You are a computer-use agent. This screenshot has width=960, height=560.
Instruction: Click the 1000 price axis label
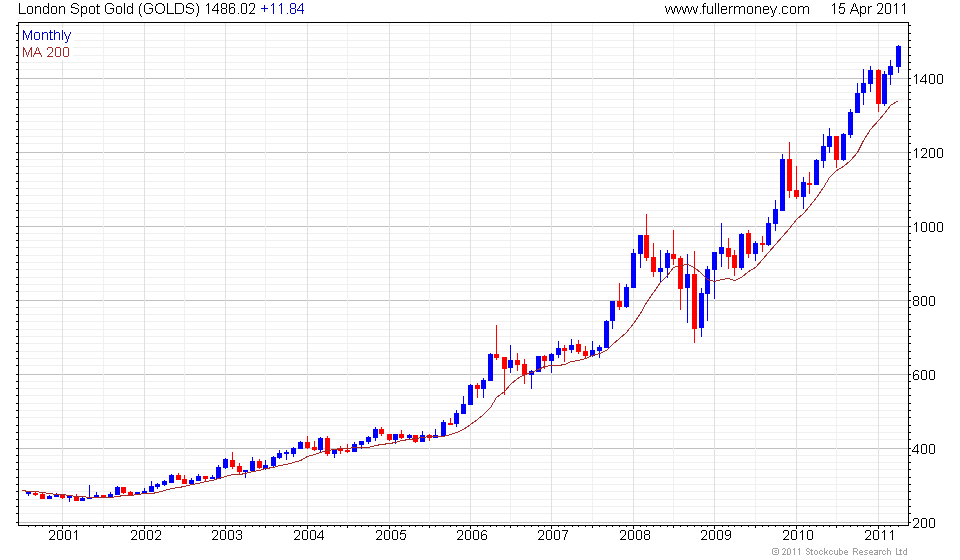point(928,227)
